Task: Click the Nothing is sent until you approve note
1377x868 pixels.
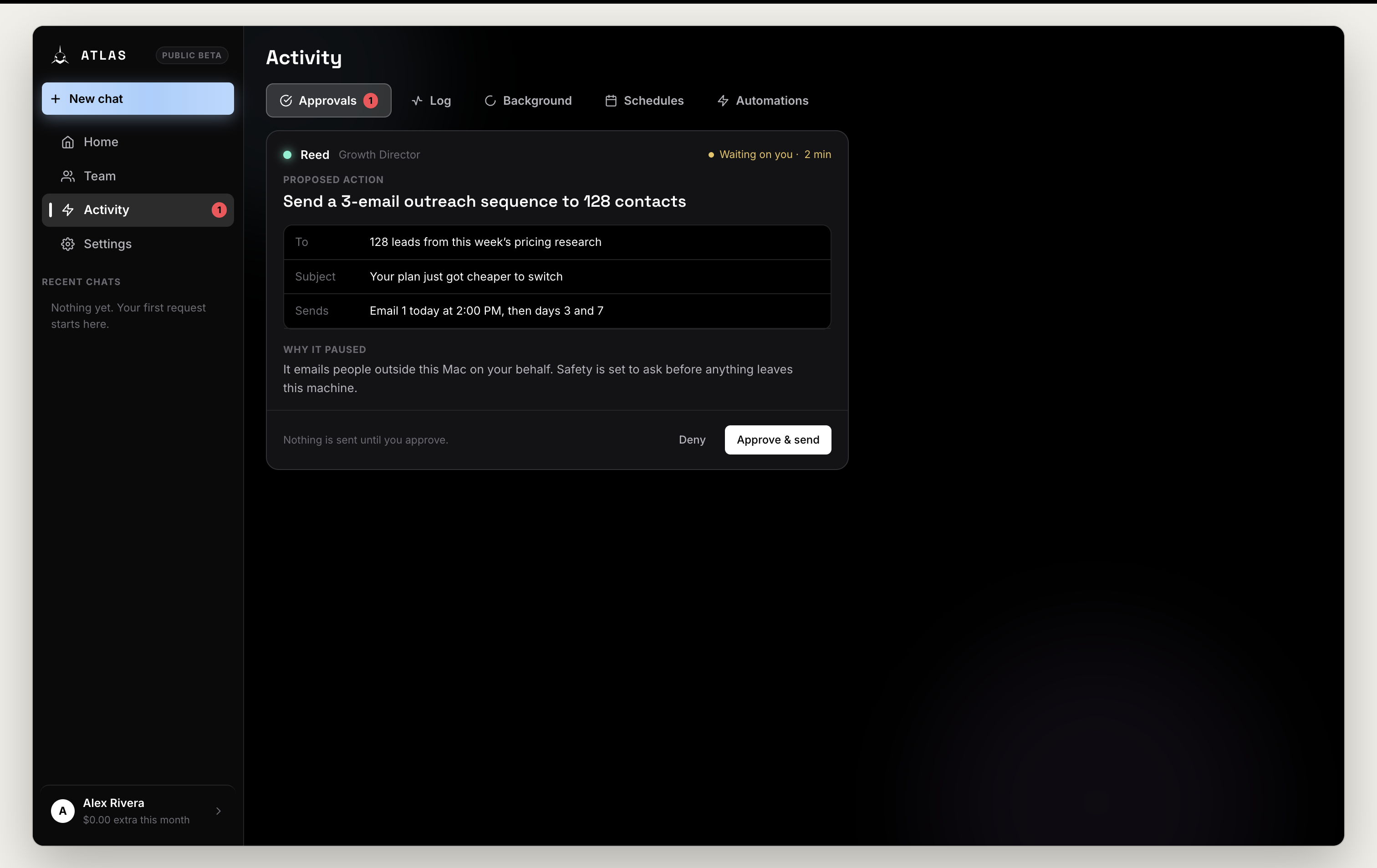Action: click(x=365, y=440)
